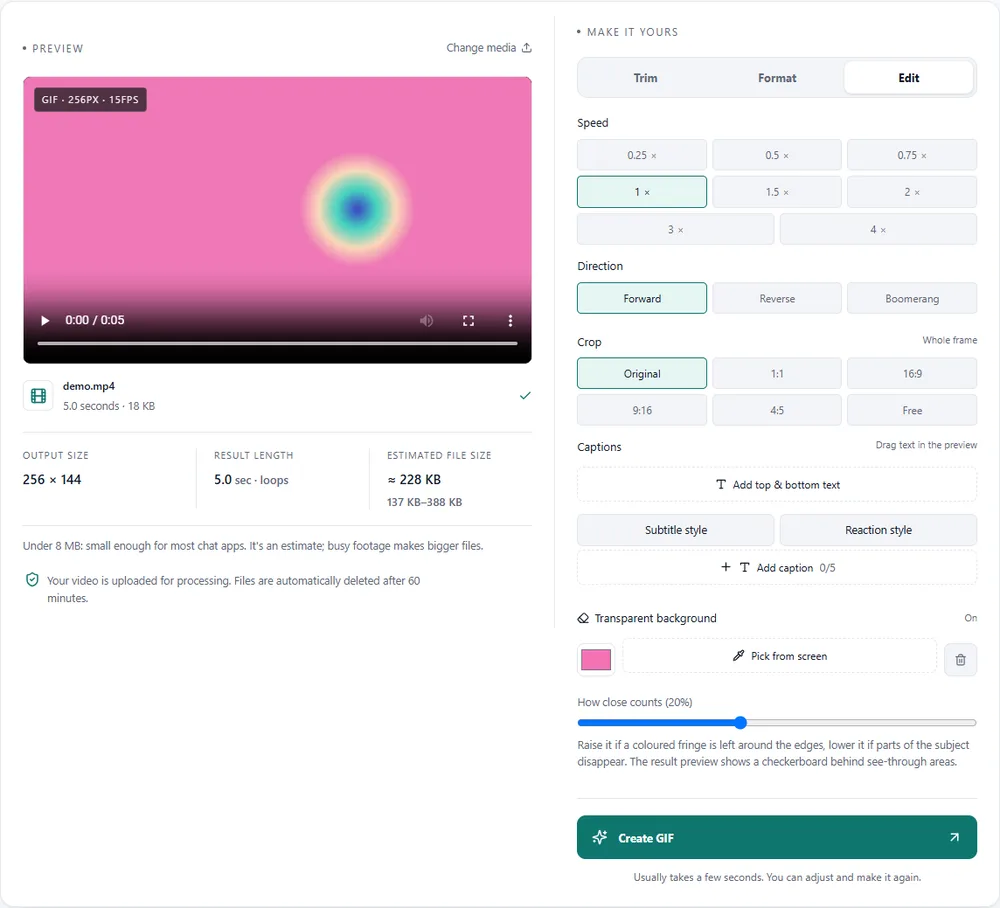The width and height of the screenshot is (1000, 908).
Task: Apply Reaction style captions
Action: [x=878, y=530]
